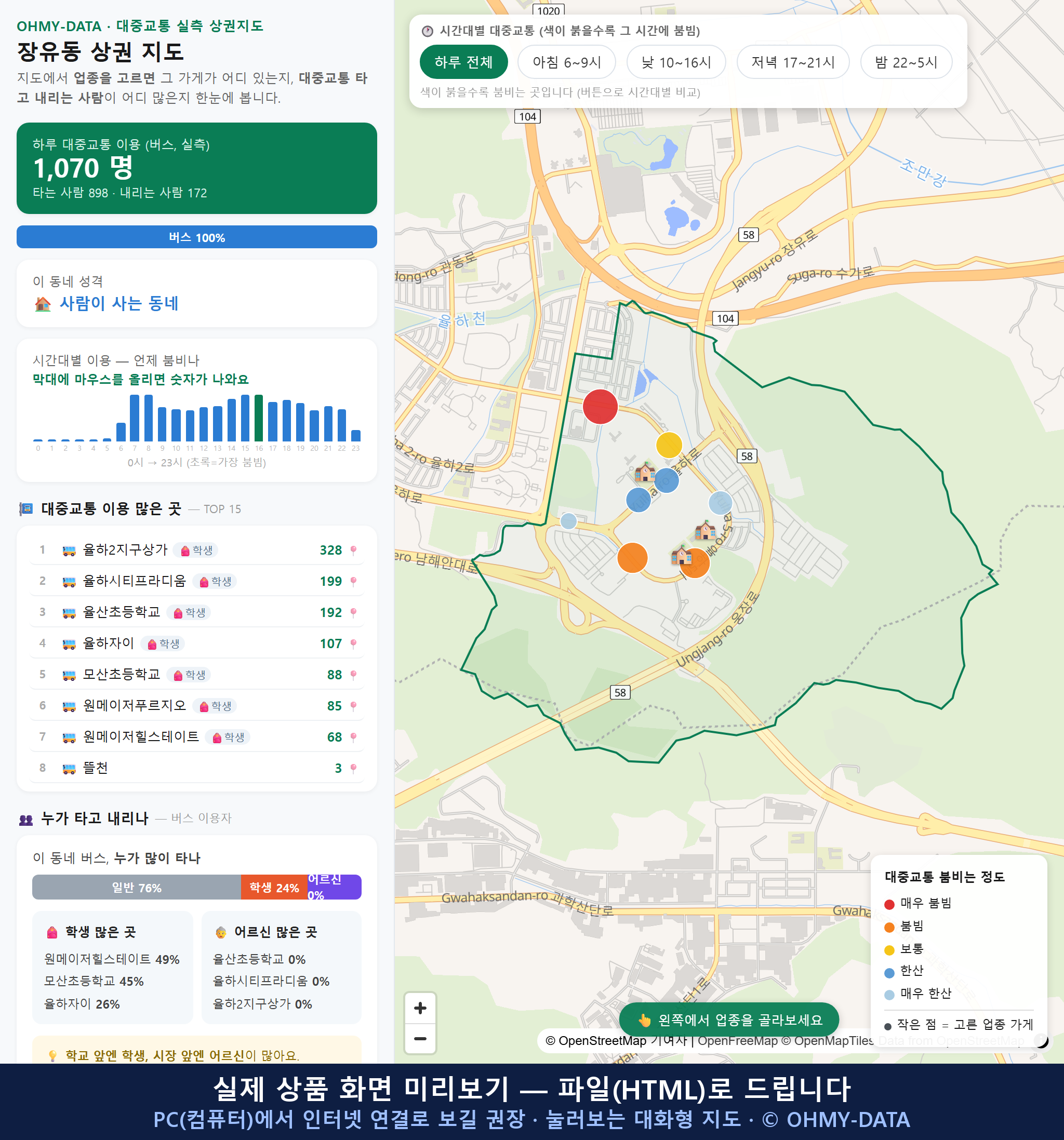Click the 학생 badge on 모산초등학교 row
Viewport: 1064px width, 1140px height.
pos(189,675)
